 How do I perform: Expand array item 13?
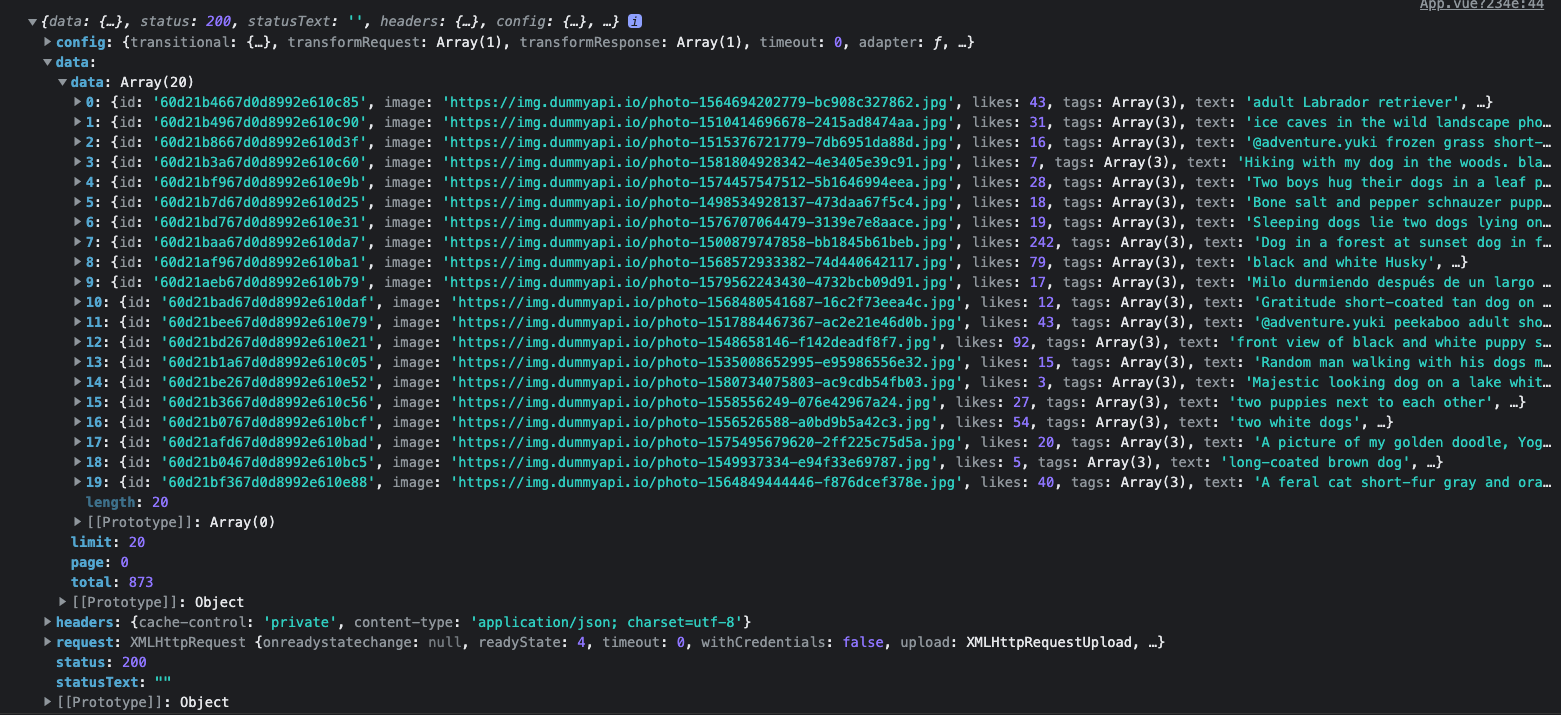coord(79,362)
